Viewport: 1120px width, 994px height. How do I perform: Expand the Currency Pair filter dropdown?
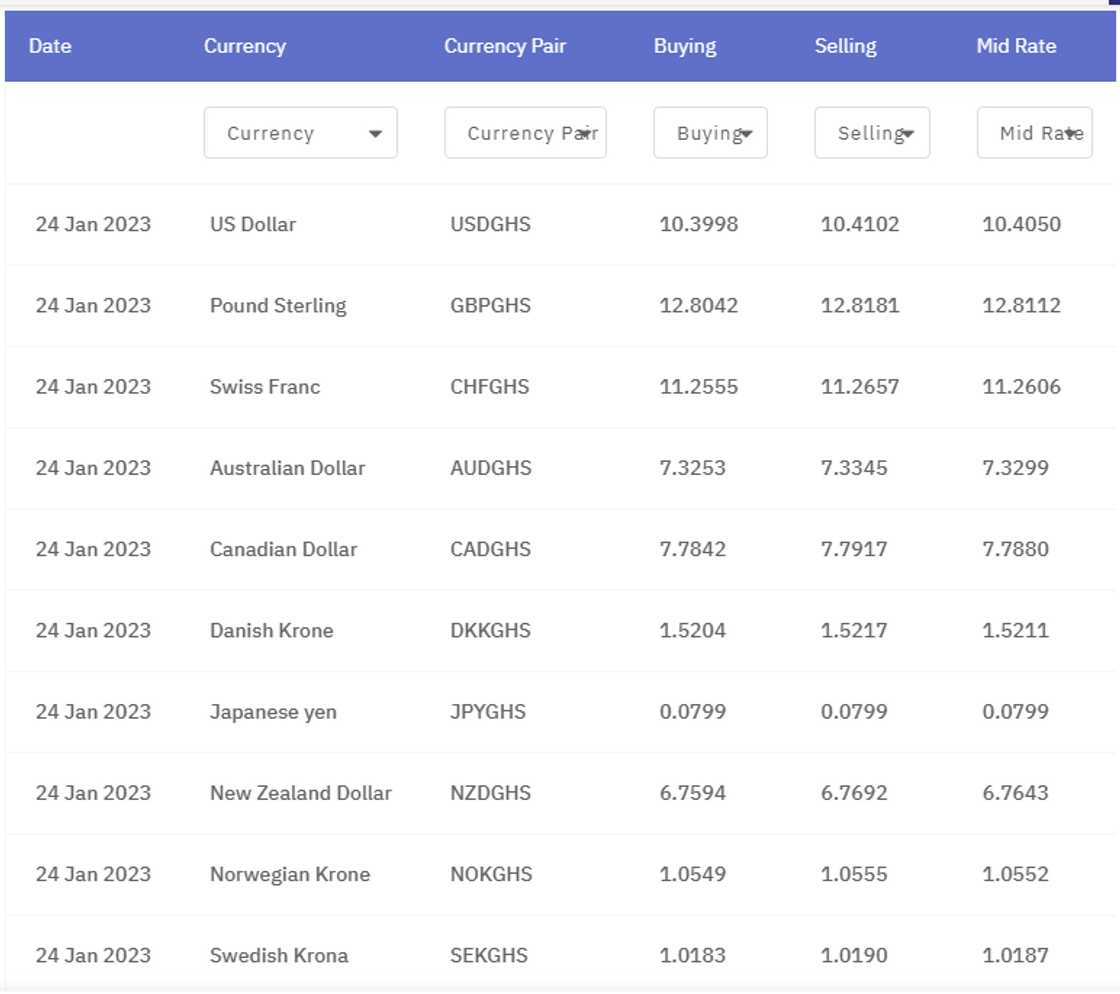525,133
